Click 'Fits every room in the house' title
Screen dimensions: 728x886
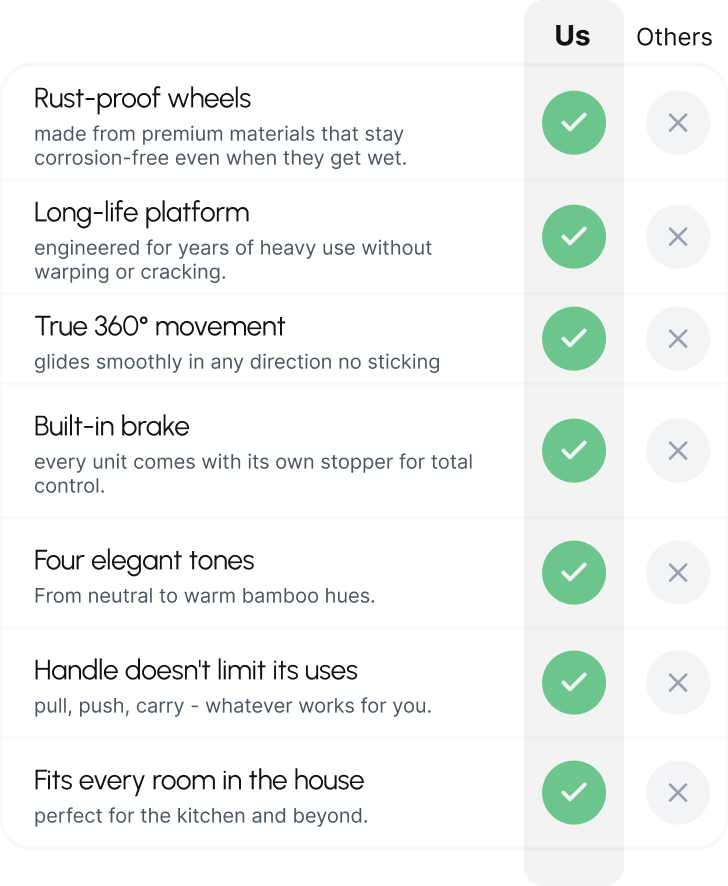[199, 780]
